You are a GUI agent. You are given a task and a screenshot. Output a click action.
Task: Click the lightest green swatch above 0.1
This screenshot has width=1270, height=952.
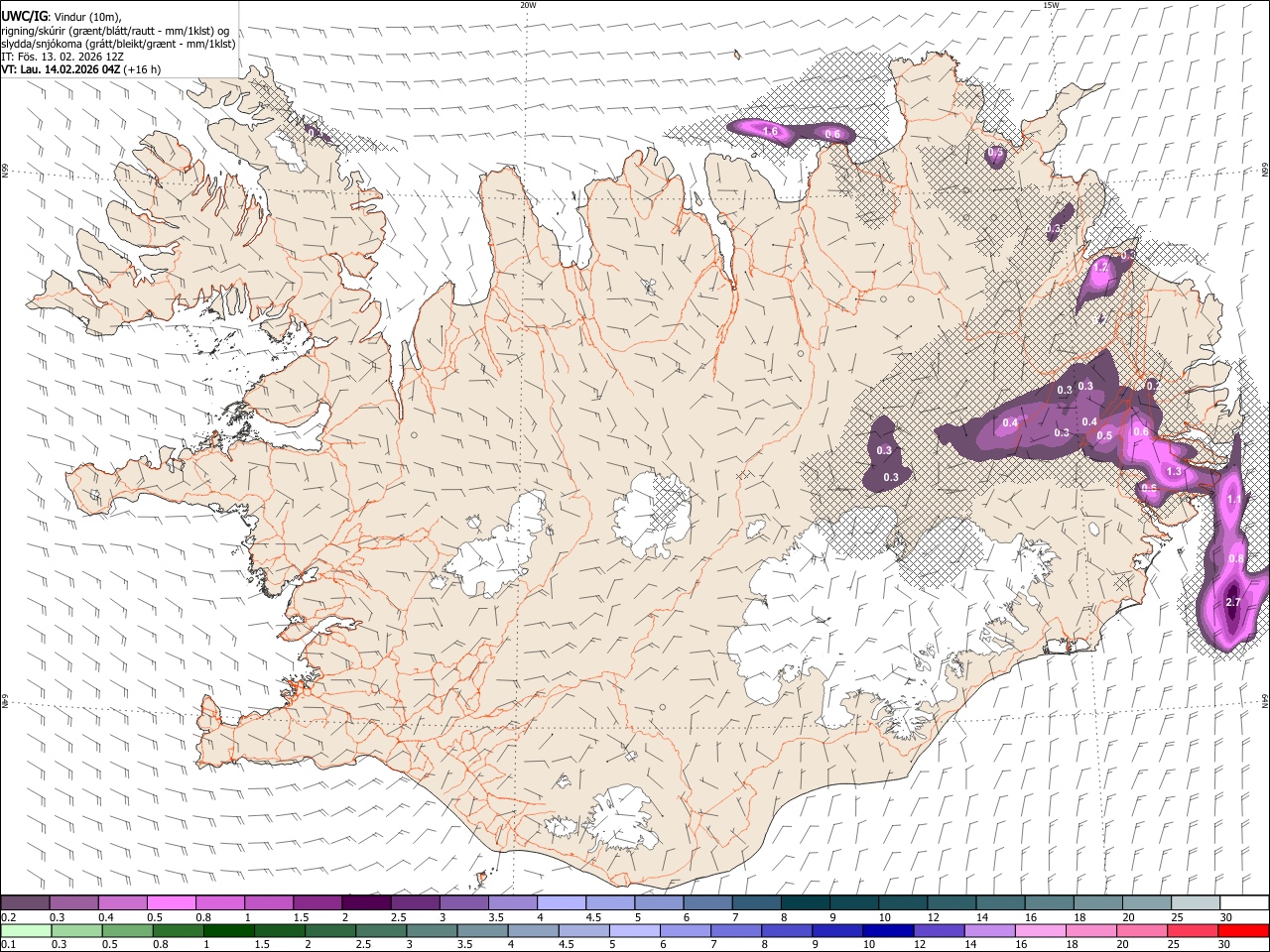26,931
